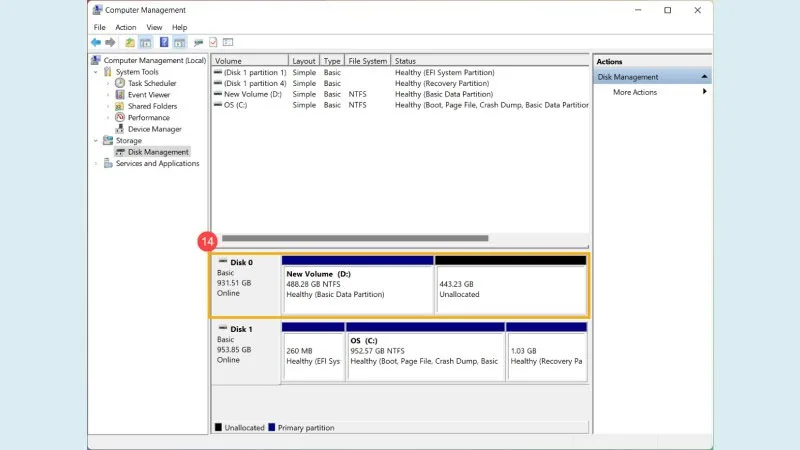This screenshot has width=800, height=450.
Task: Open the Action menu
Action: pyautogui.click(x=126, y=27)
